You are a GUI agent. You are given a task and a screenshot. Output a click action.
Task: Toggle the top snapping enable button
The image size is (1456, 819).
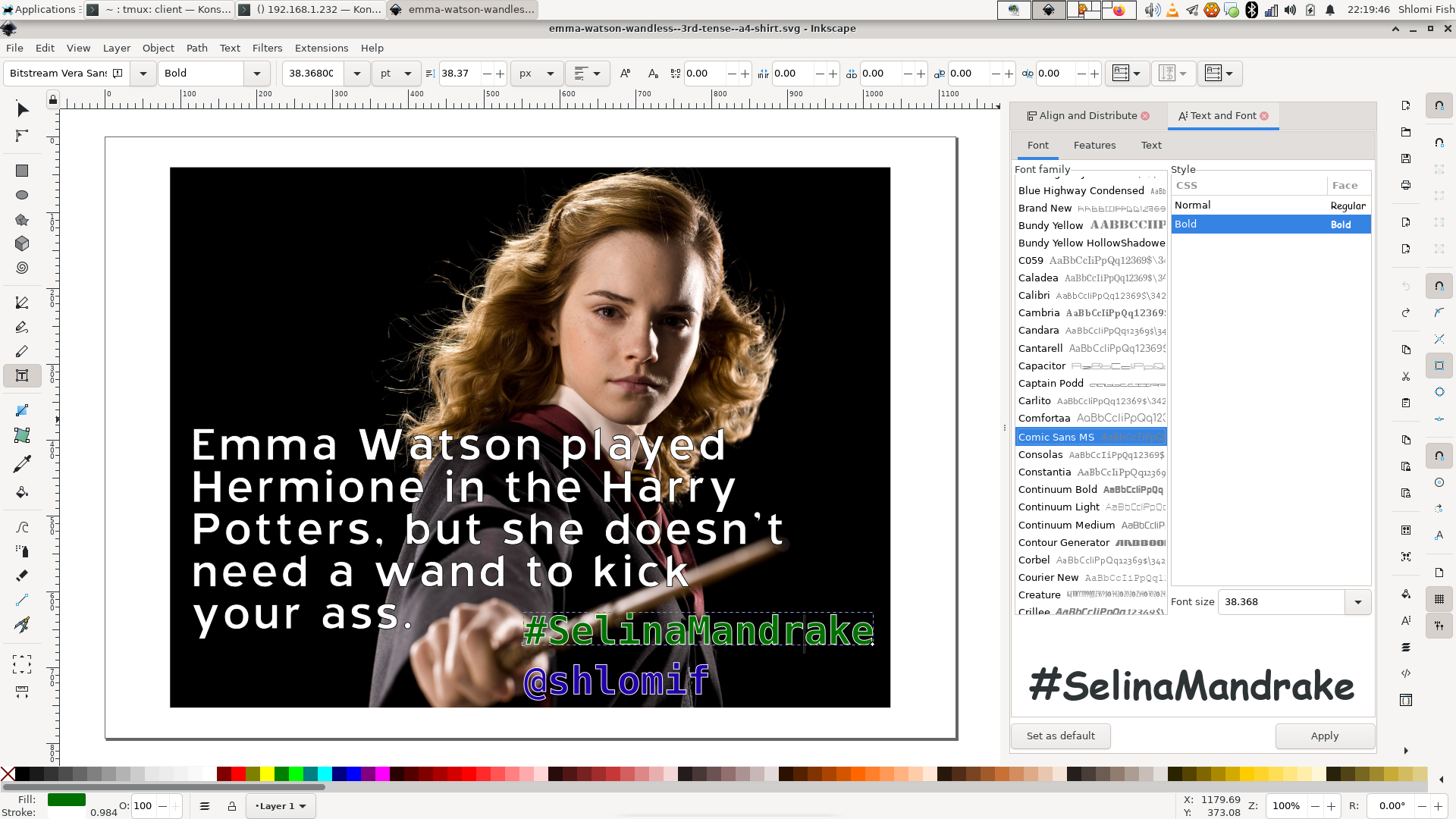tap(1439, 105)
